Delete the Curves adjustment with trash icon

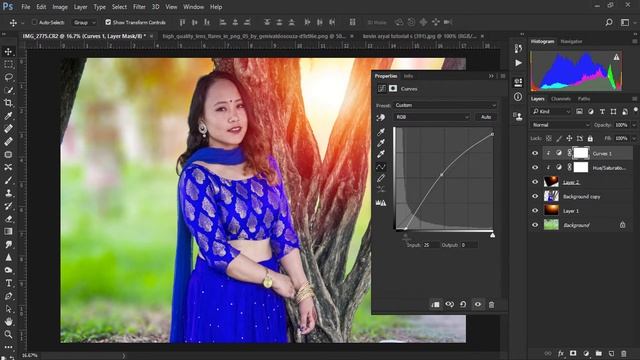pos(491,304)
